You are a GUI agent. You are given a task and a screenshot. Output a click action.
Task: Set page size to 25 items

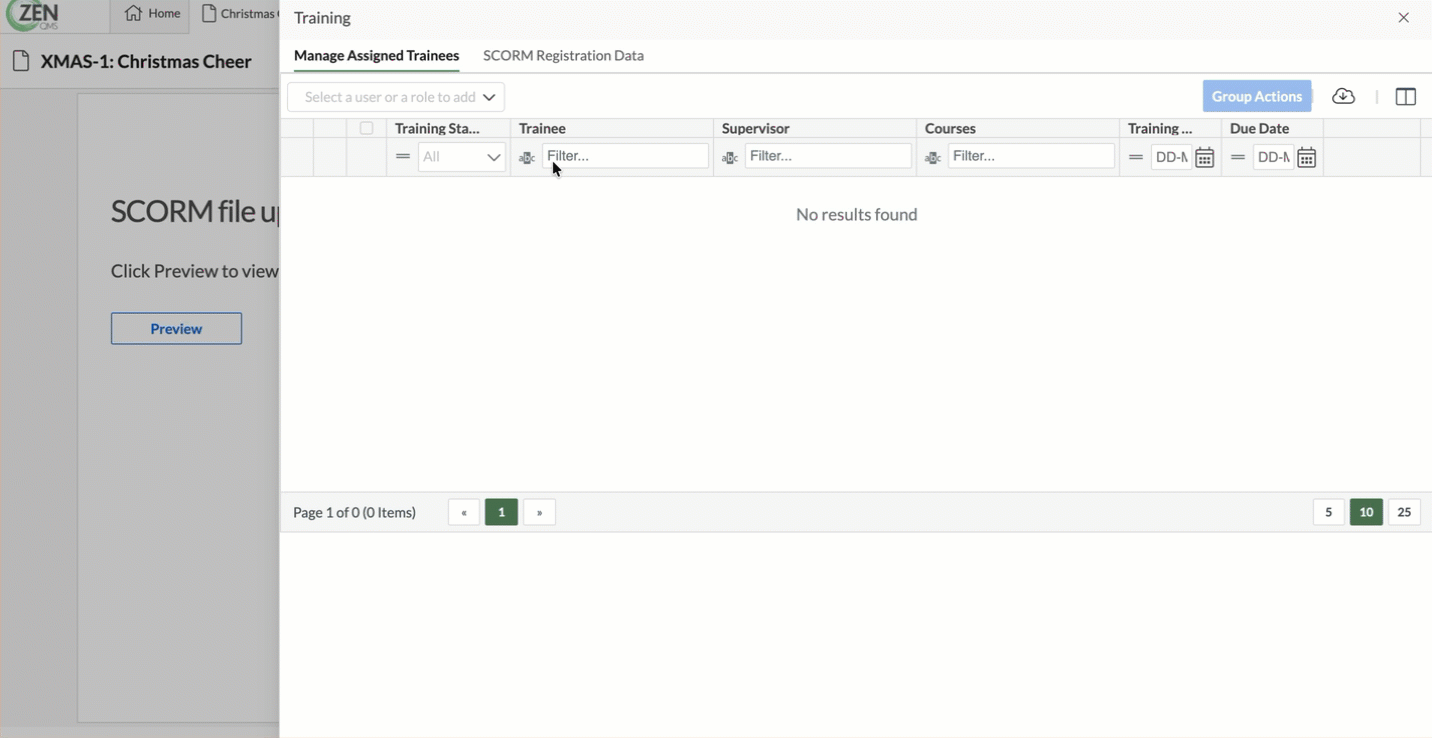click(x=1404, y=512)
